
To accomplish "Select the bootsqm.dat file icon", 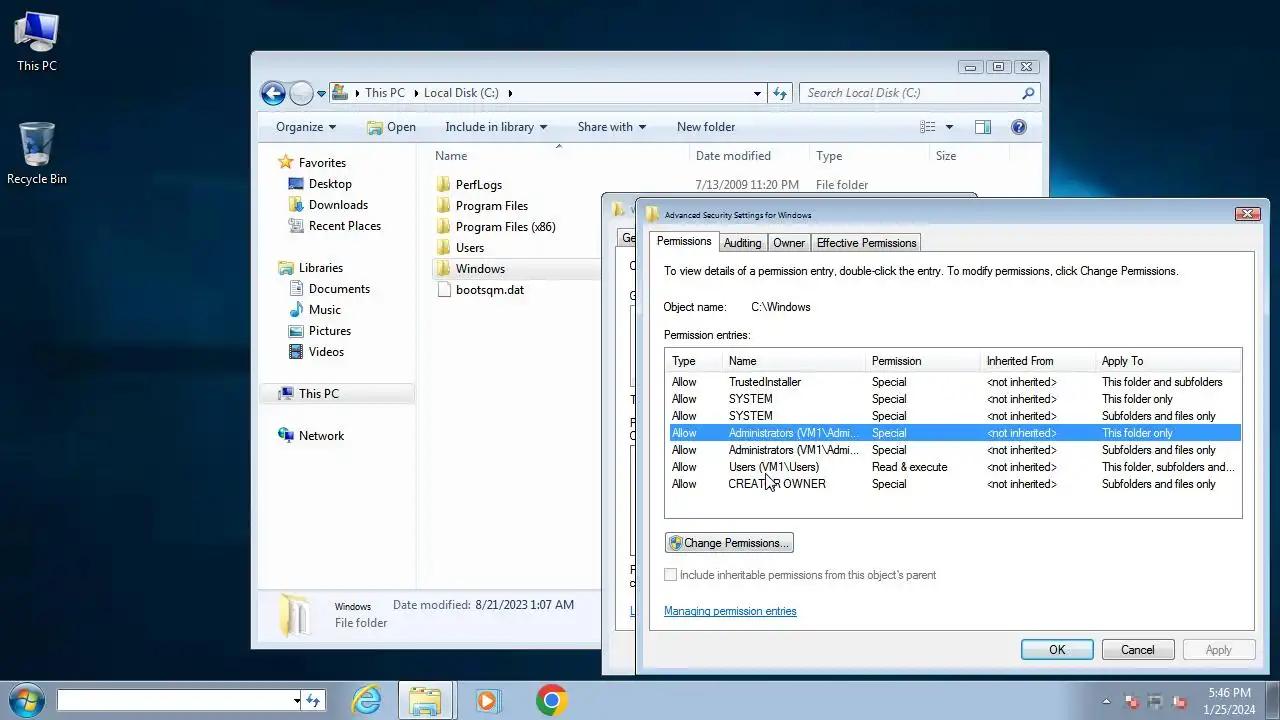I will coord(444,290).
